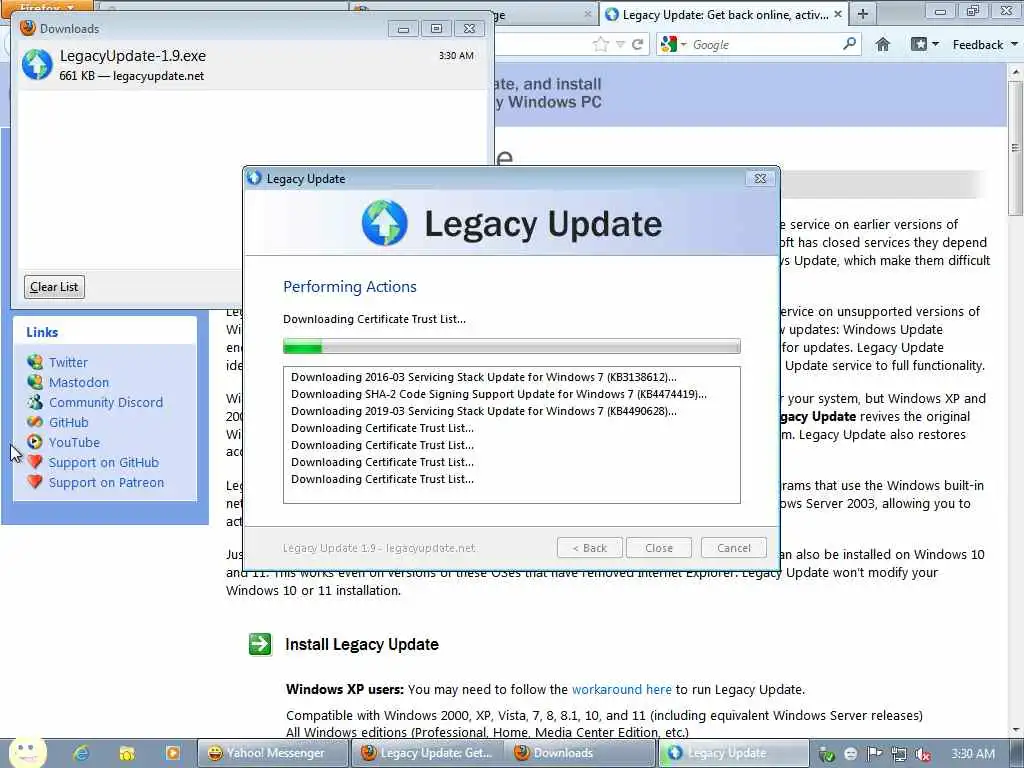Click the Back button in Legacy Update
This screenshot has height=768, width=1024.
pyautogui.click(x=590, y=548)
